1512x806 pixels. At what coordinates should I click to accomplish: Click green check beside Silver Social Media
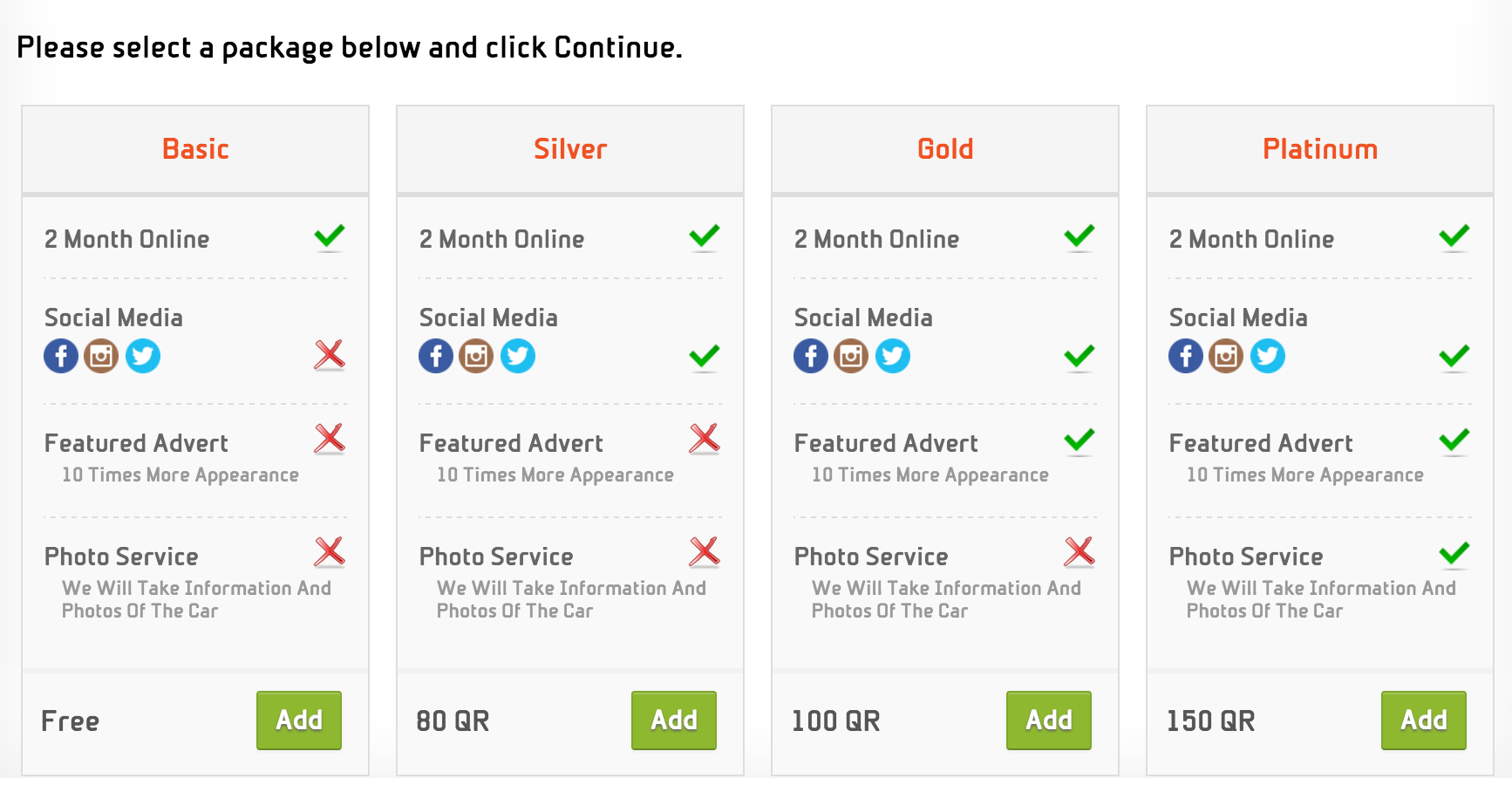[705, 357]
